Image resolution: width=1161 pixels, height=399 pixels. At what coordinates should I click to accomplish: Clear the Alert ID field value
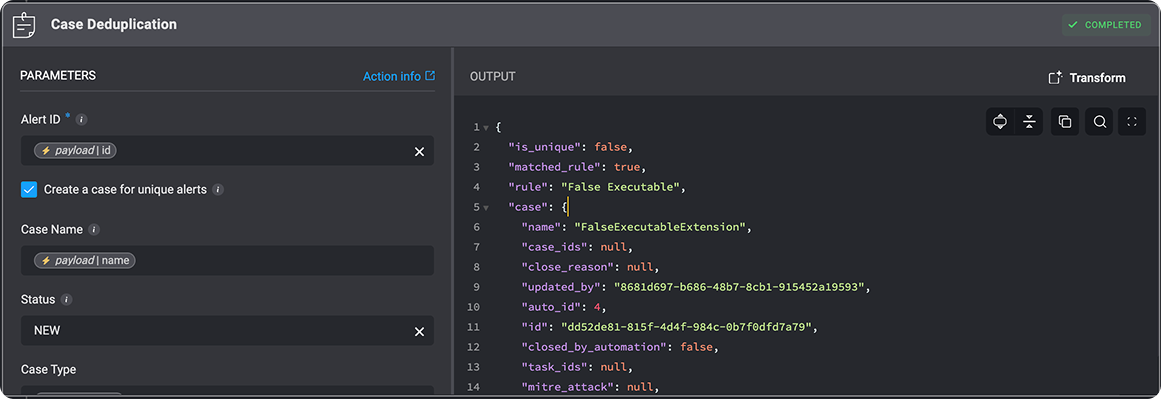click(419, 152)
